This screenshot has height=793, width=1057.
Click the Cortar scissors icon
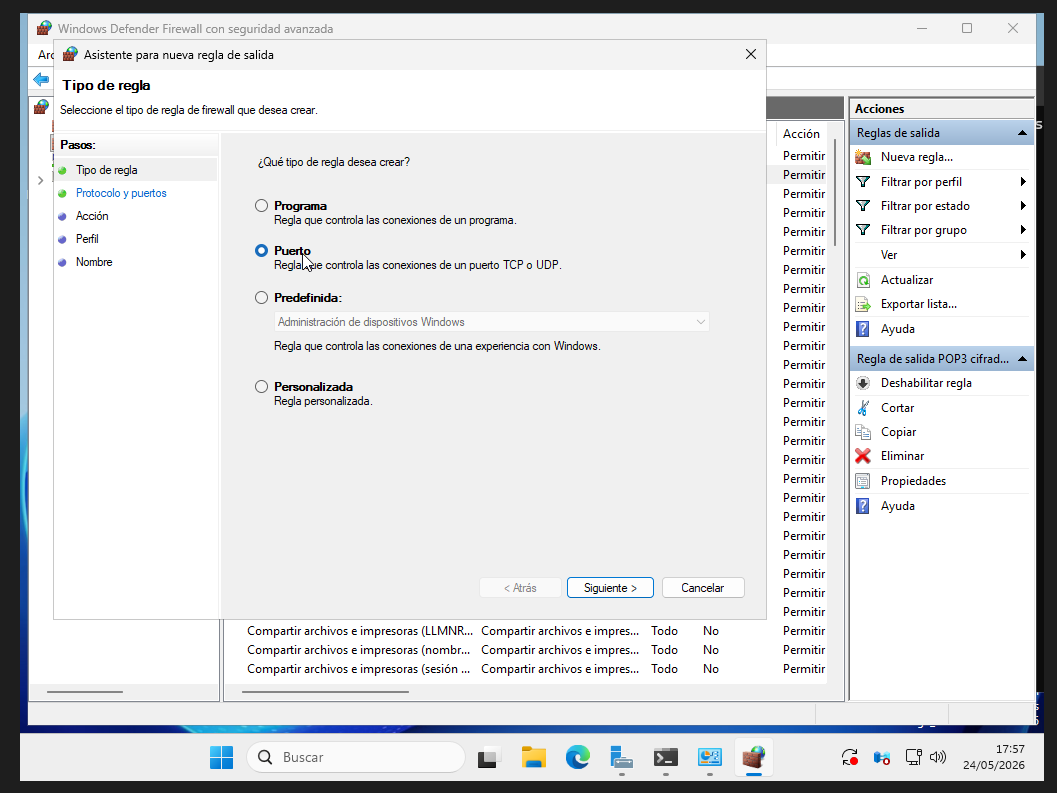(x=863, y=407)
